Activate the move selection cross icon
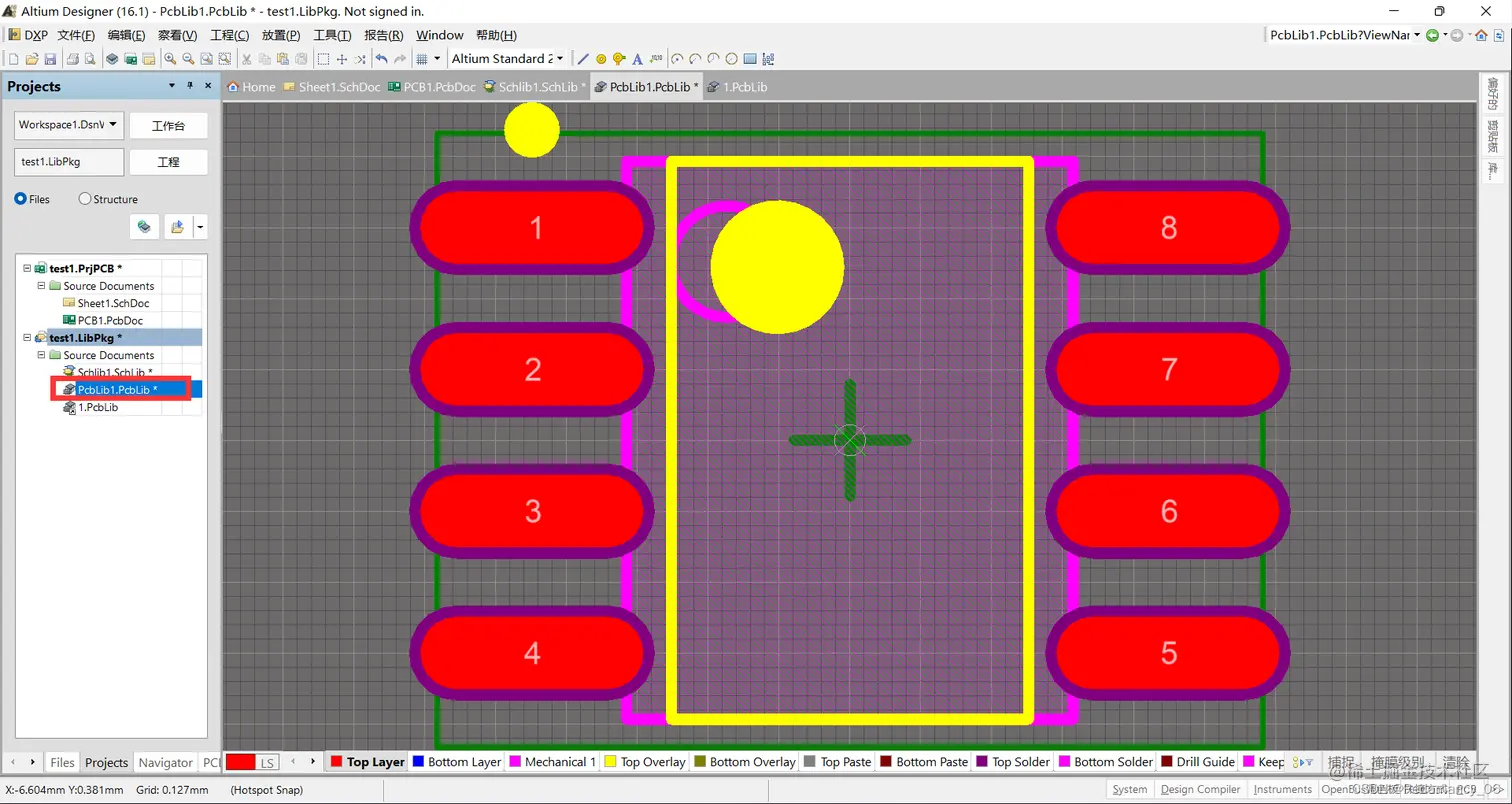The image size is (1512, 804). (x=341, y=59)
